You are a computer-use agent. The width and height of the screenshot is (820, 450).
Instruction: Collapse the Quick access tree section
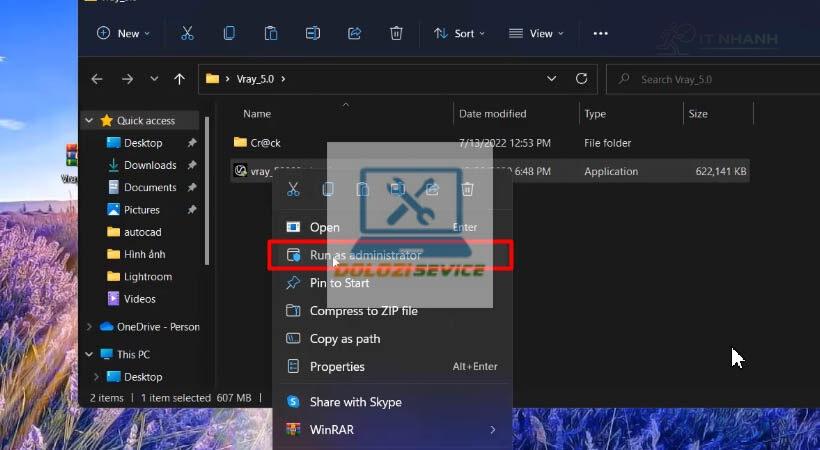(89, 121)
